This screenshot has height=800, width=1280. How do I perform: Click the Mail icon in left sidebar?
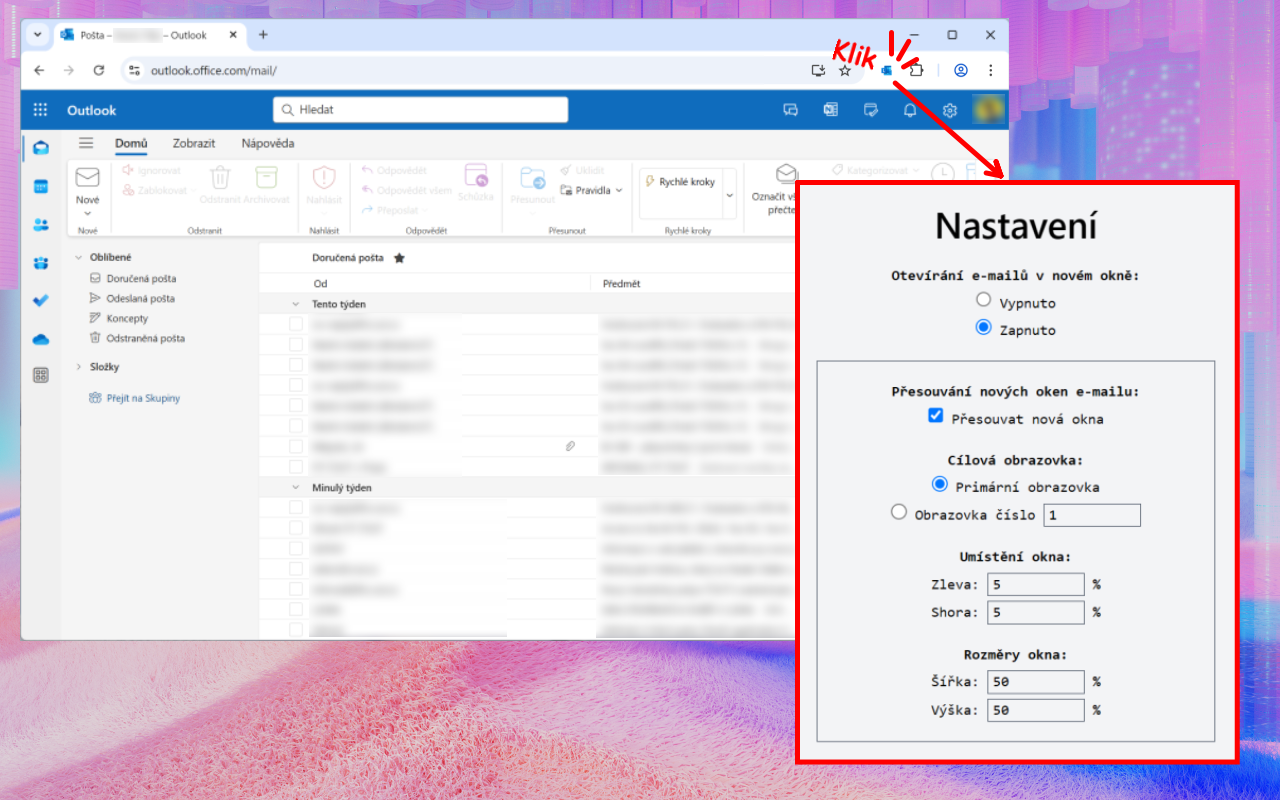tap(41, 148)
